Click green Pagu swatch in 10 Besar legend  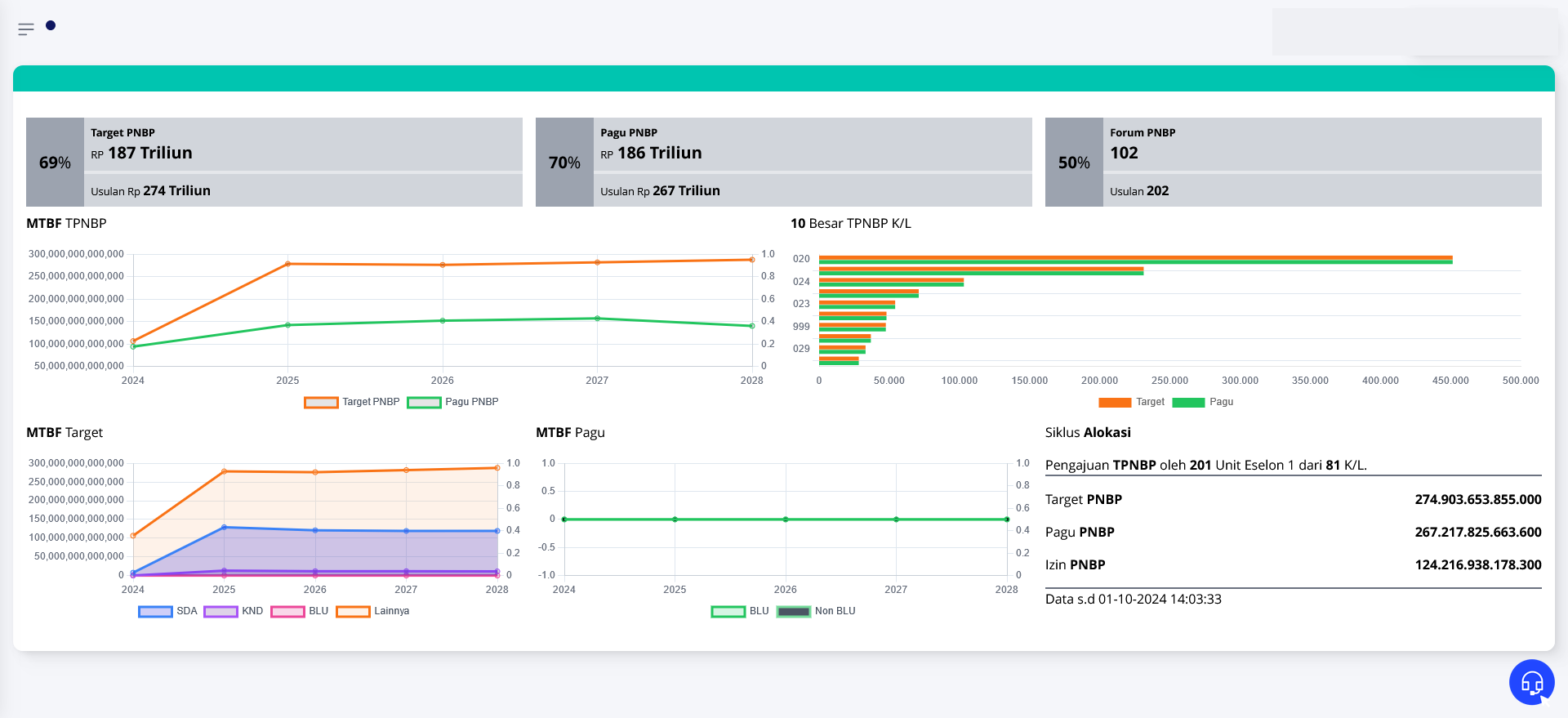[1188, 402]
